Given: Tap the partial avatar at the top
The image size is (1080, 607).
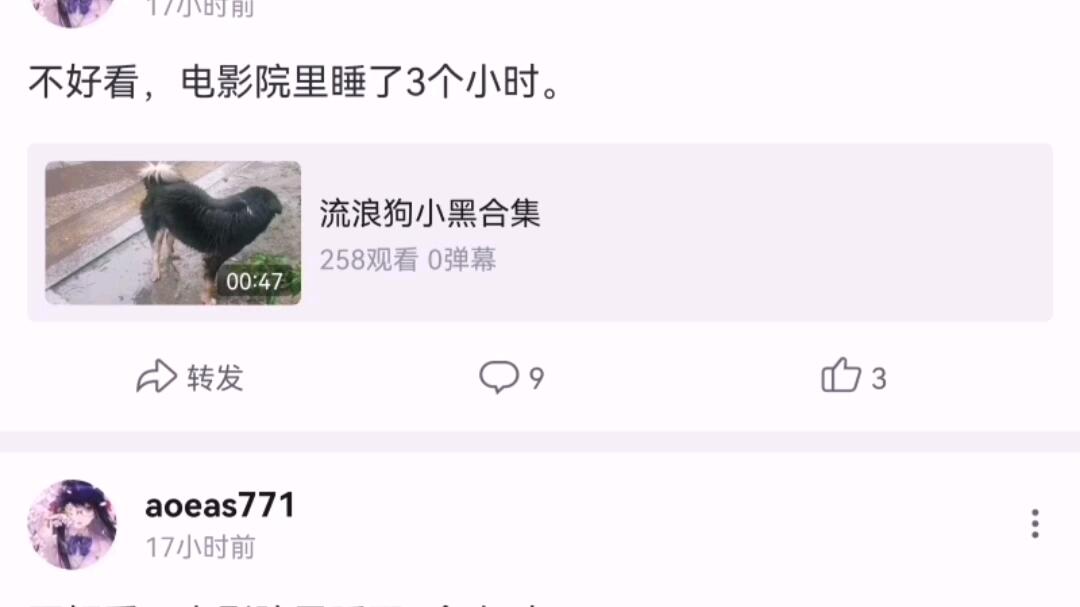Looking at the screenshot, I should pos(72,12).
